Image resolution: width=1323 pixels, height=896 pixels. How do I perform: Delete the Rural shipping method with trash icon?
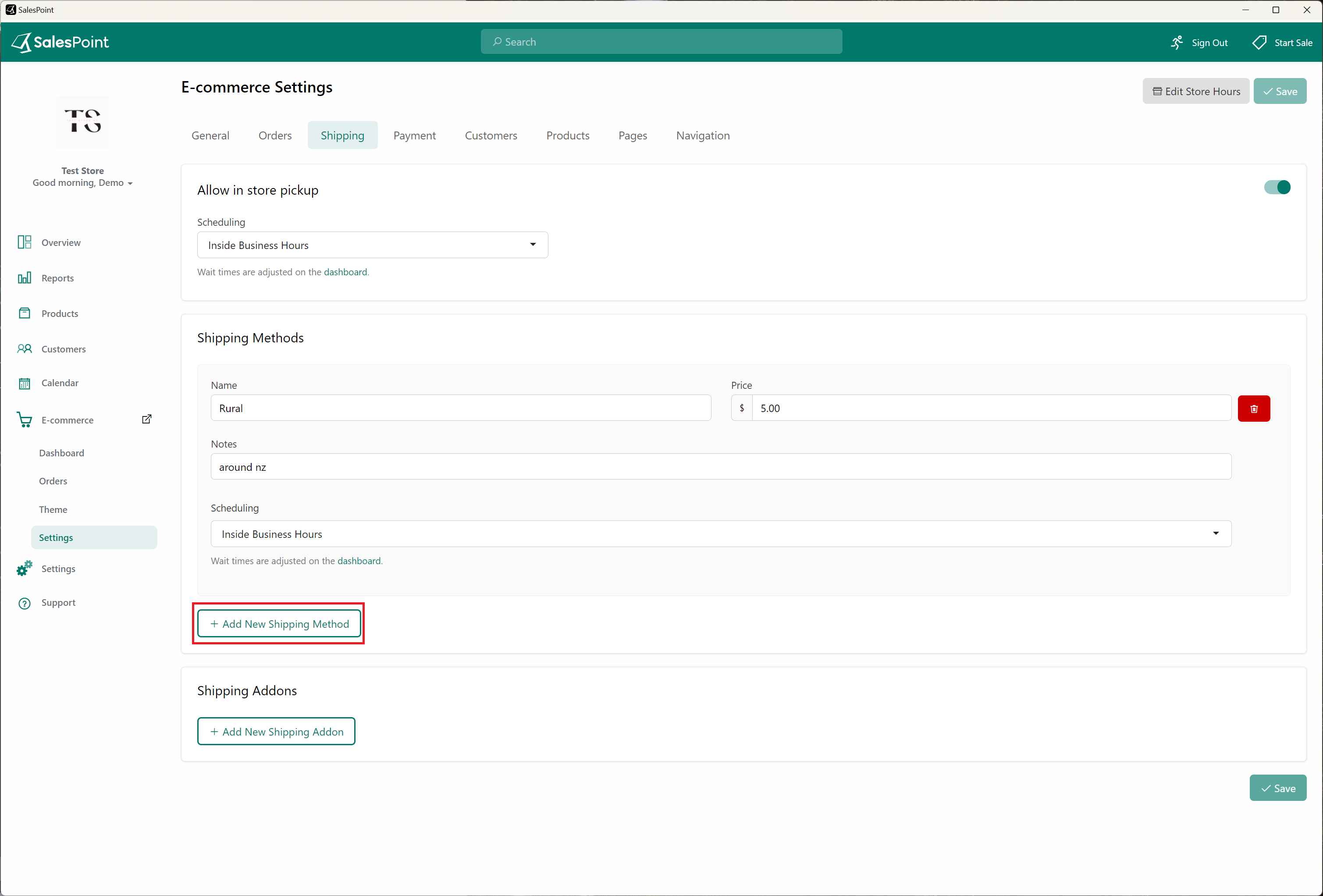1254,408
